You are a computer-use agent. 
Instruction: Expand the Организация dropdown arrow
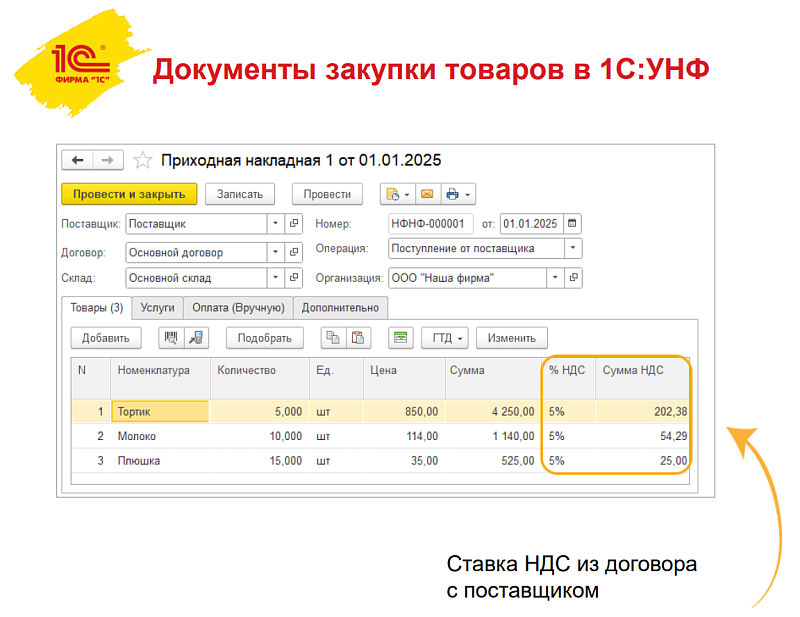555,278
